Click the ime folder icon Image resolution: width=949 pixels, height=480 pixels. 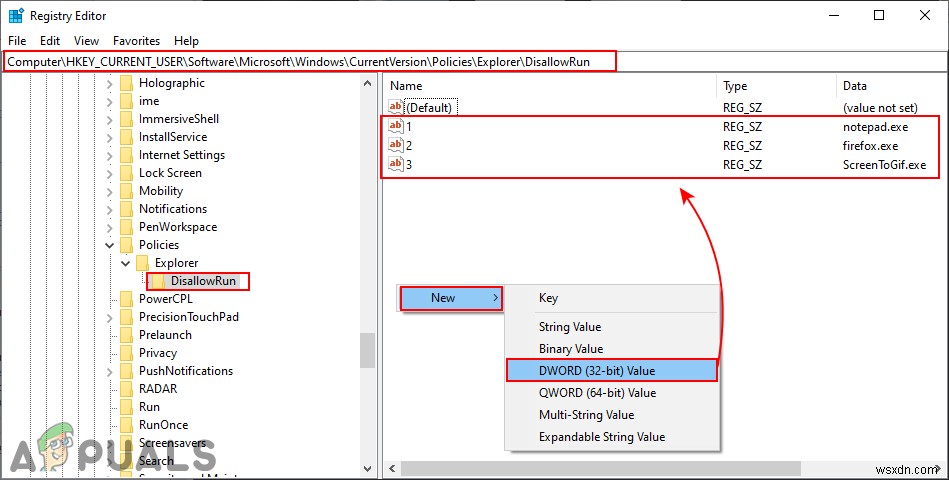click(126, 101)
